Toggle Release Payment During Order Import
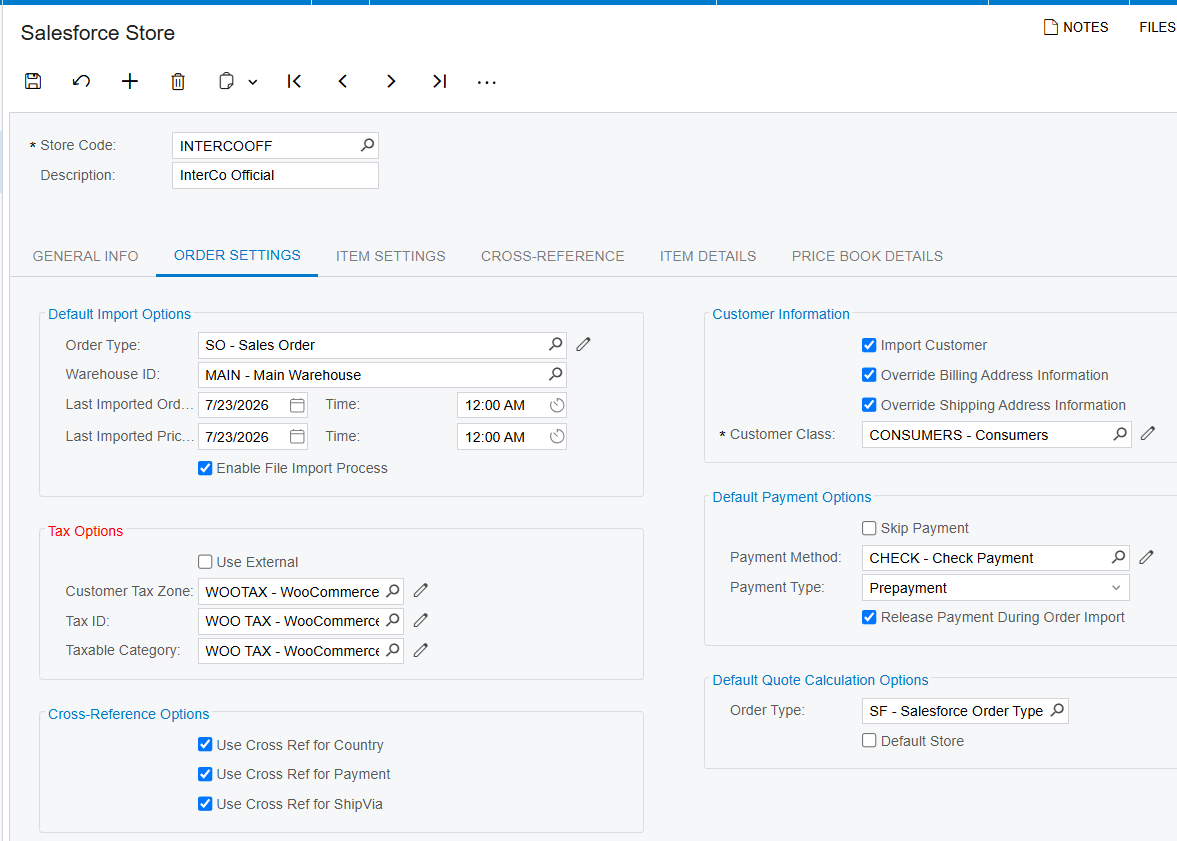Viewport: 1177px width, 841px height. pos(869,617)
